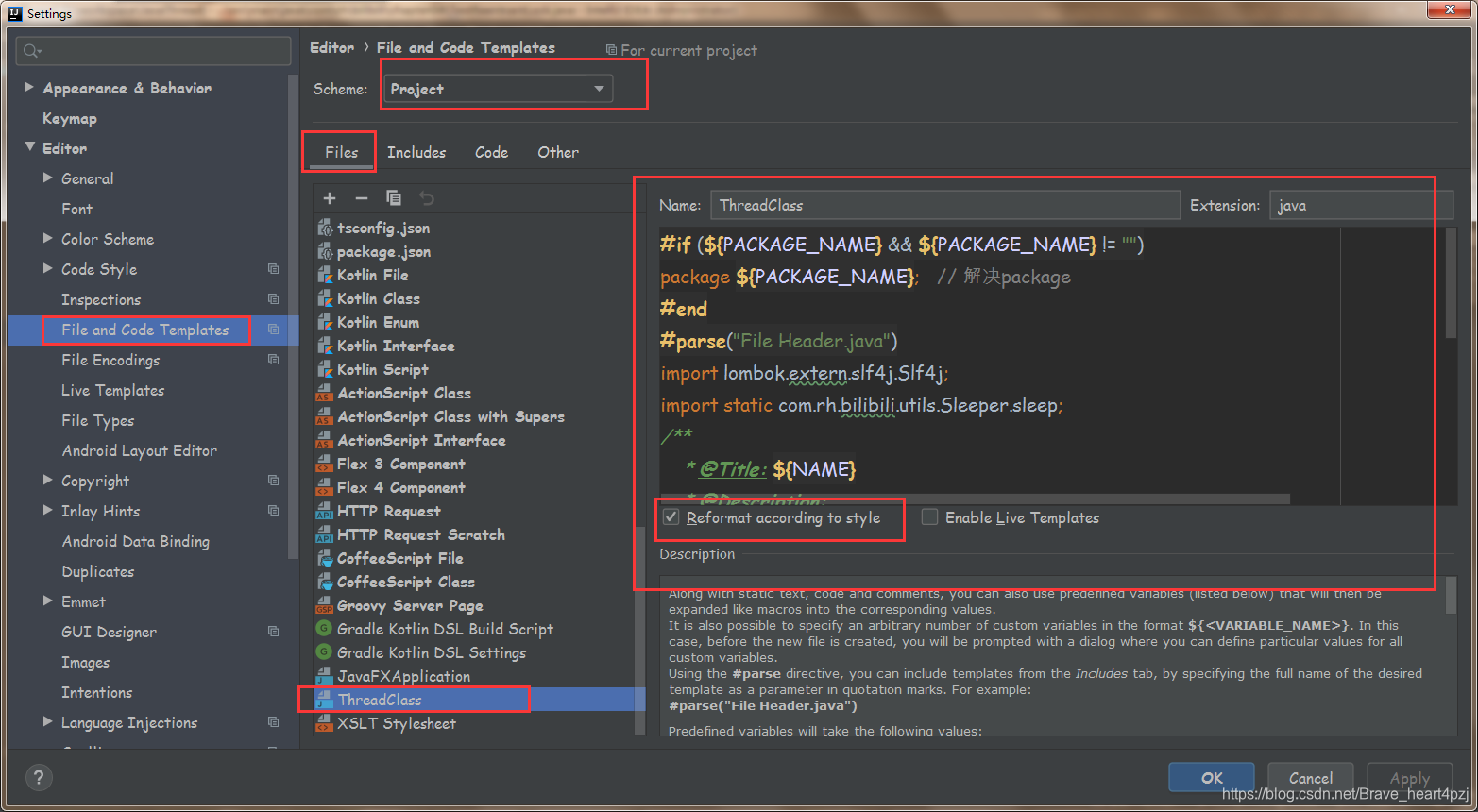
Task: Expand the Emmet node
Action: (48, 601)
